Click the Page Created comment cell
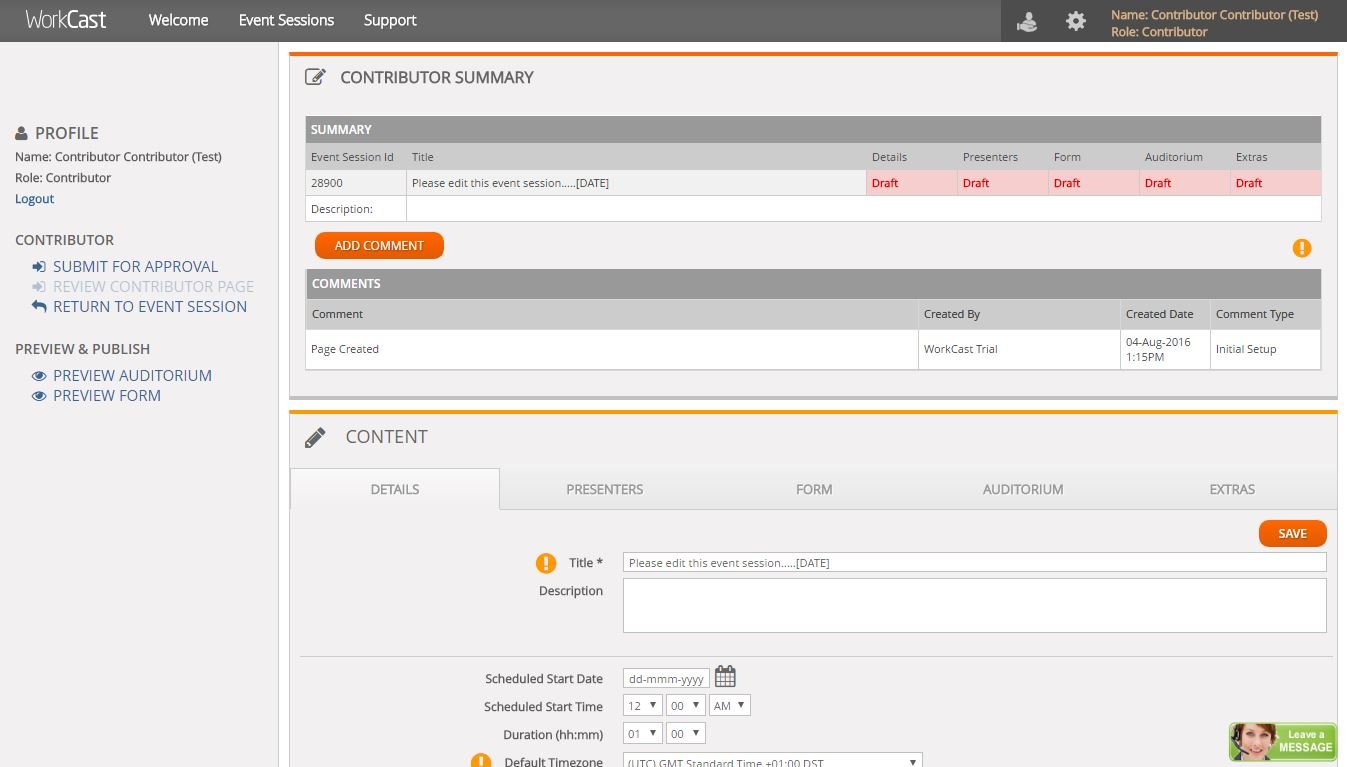 click(x=612, y=349)
